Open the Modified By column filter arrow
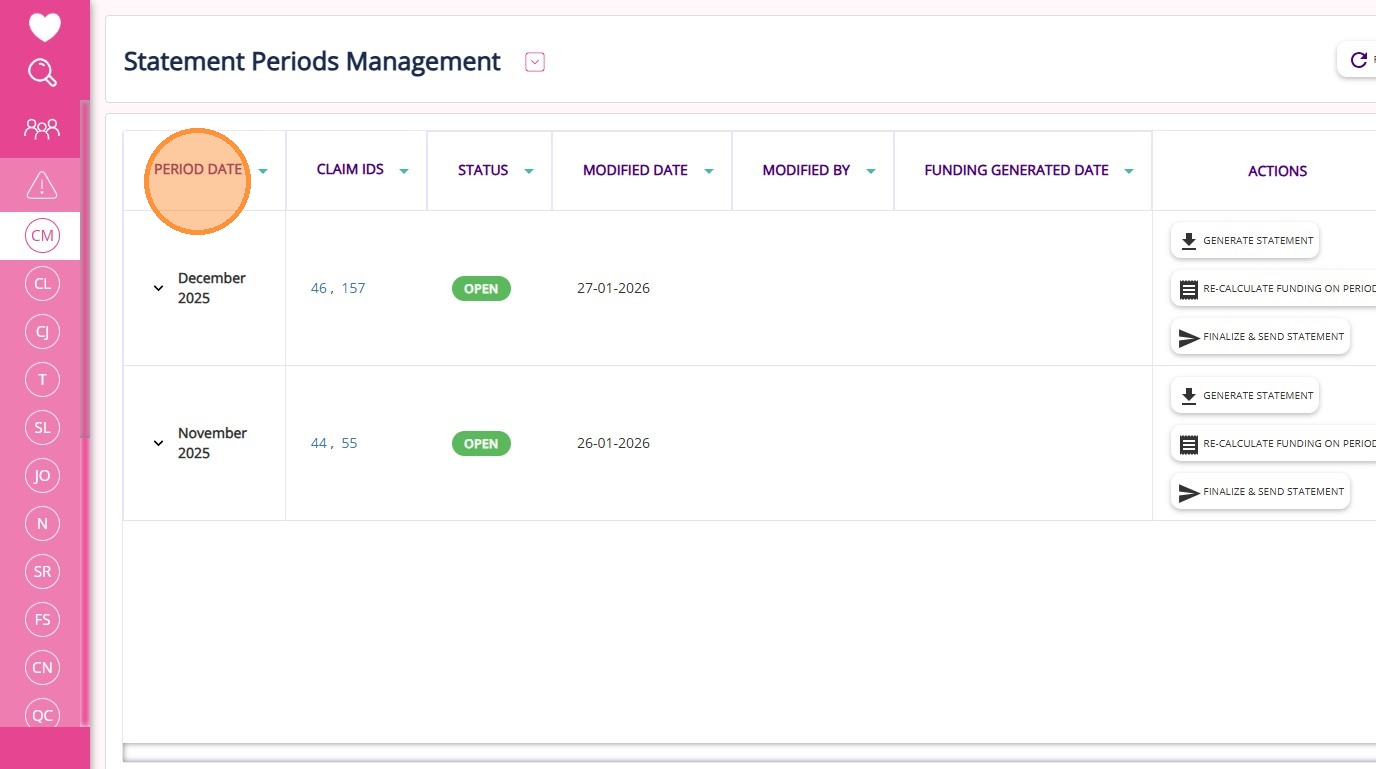 click(871, 171)
